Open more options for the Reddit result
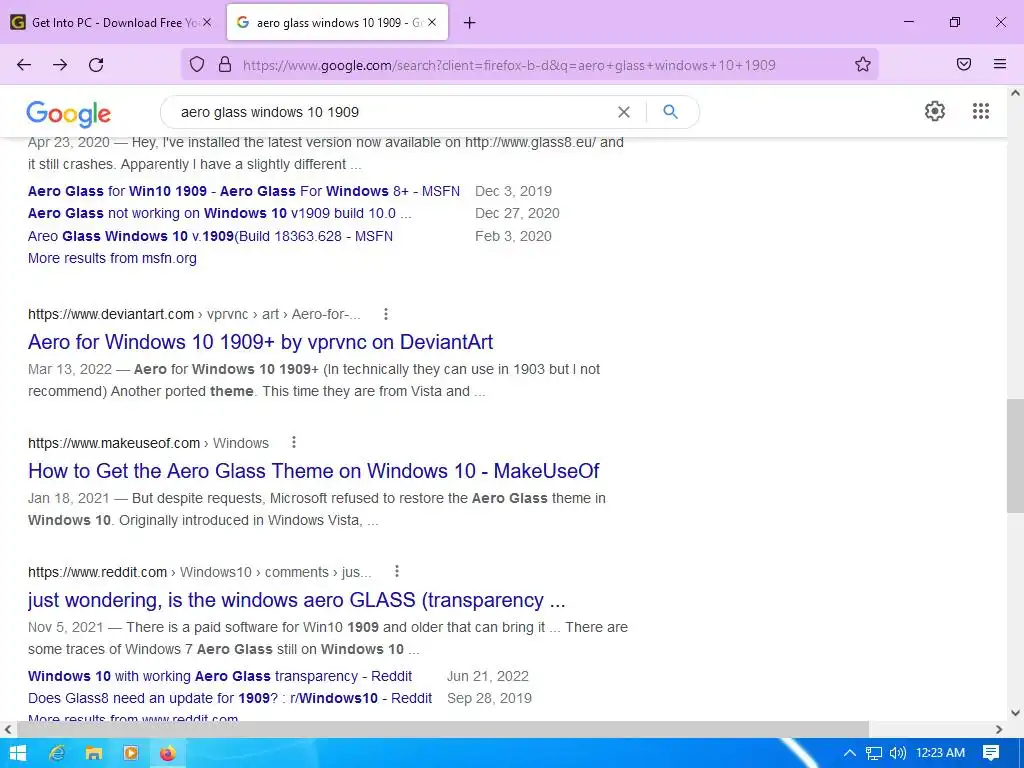1024x768 pixels. point(396,572)
